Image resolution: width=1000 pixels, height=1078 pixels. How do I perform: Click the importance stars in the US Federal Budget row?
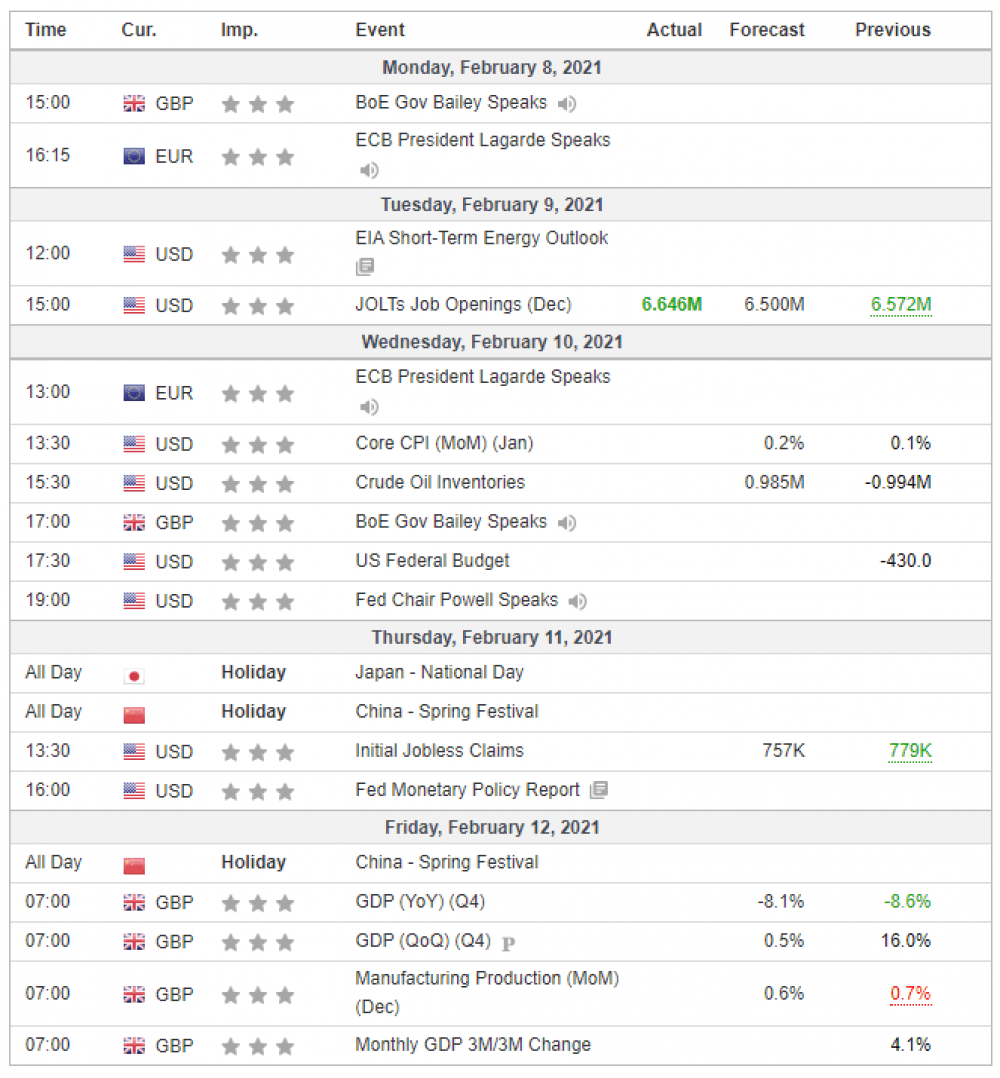coord(258,562)
